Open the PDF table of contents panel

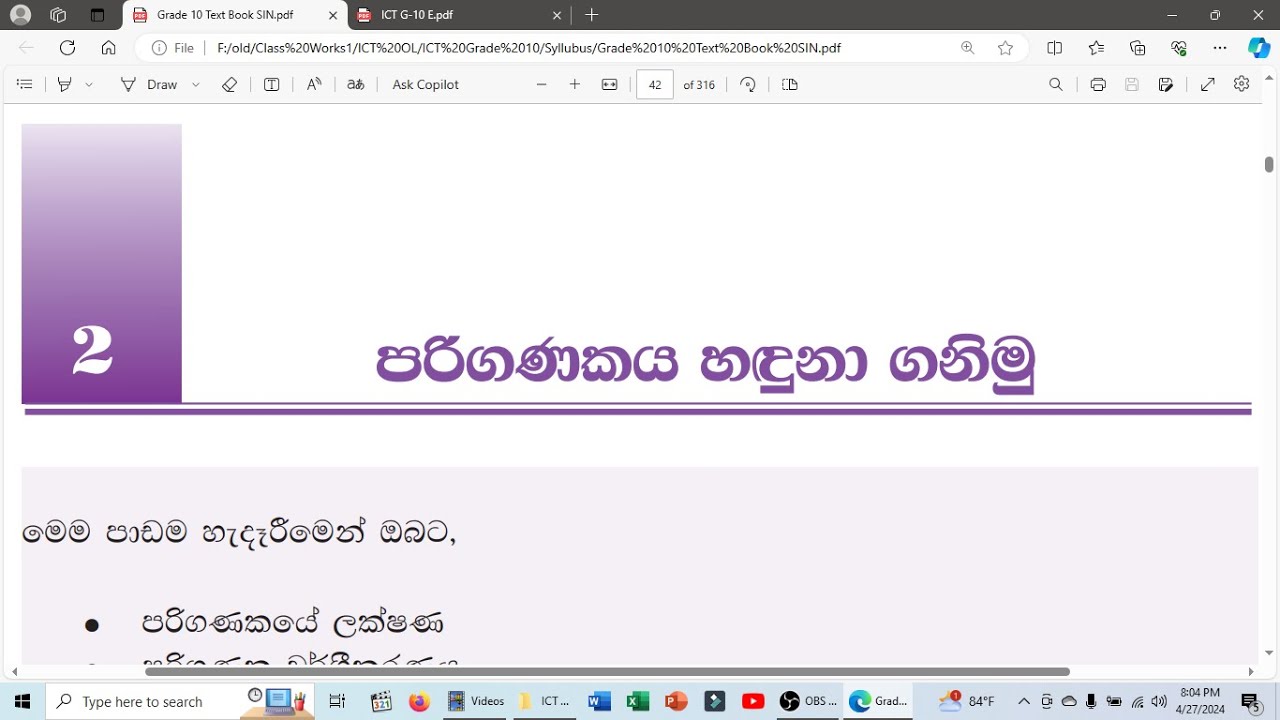pos(25,85)
